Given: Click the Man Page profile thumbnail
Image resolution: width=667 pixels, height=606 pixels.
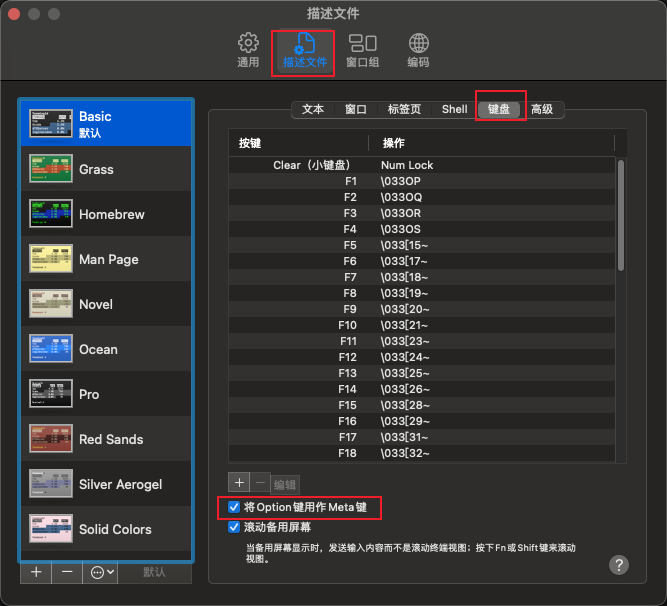Looking at the screenshot, I should tap(51, 259).
